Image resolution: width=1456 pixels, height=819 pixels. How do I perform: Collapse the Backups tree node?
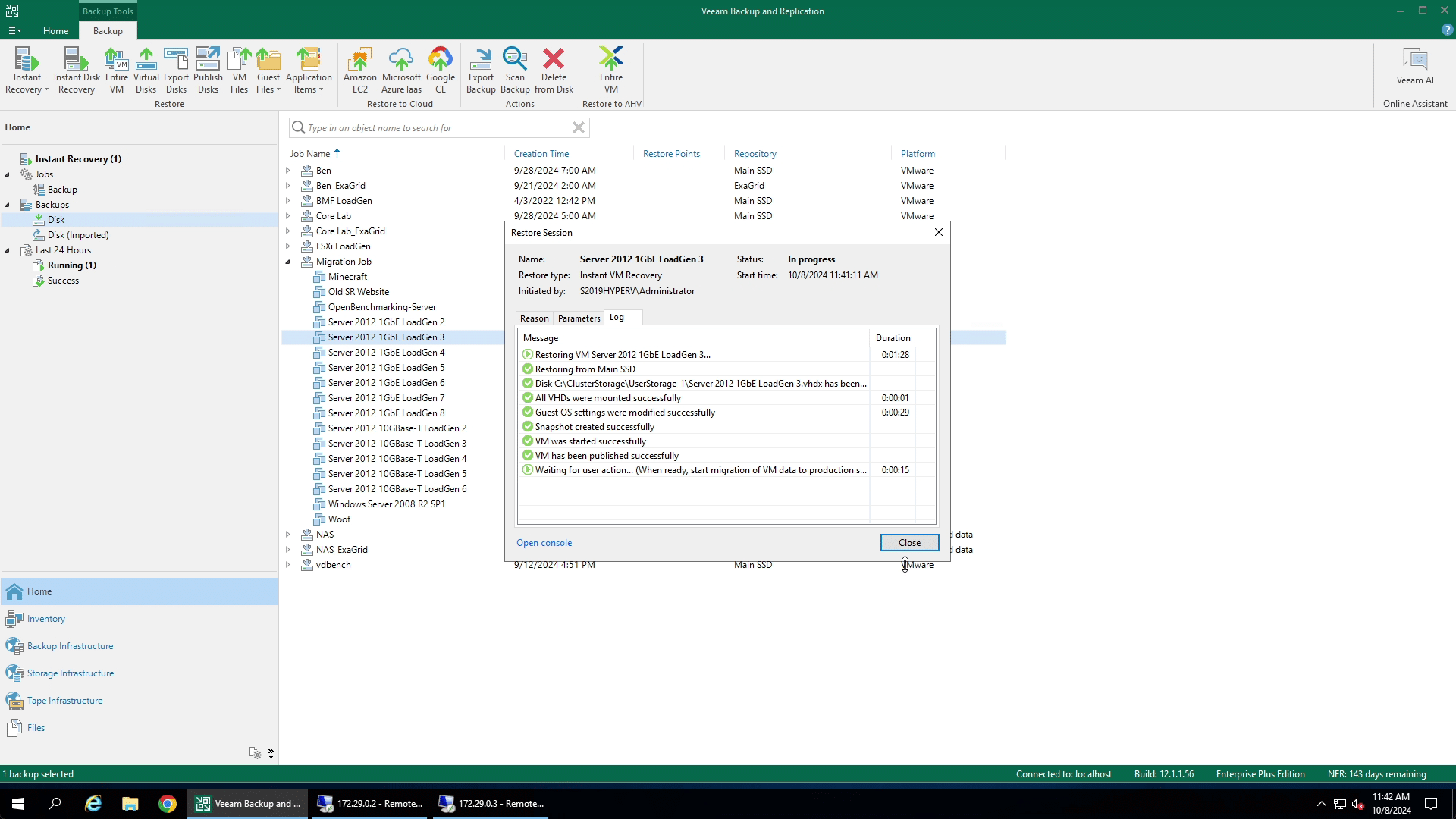click(8, 205)
